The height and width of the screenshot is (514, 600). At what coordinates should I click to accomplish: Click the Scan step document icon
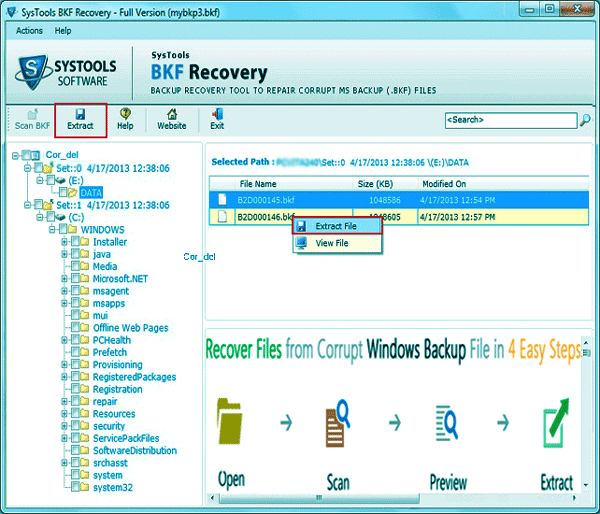[x=338, y=423]
